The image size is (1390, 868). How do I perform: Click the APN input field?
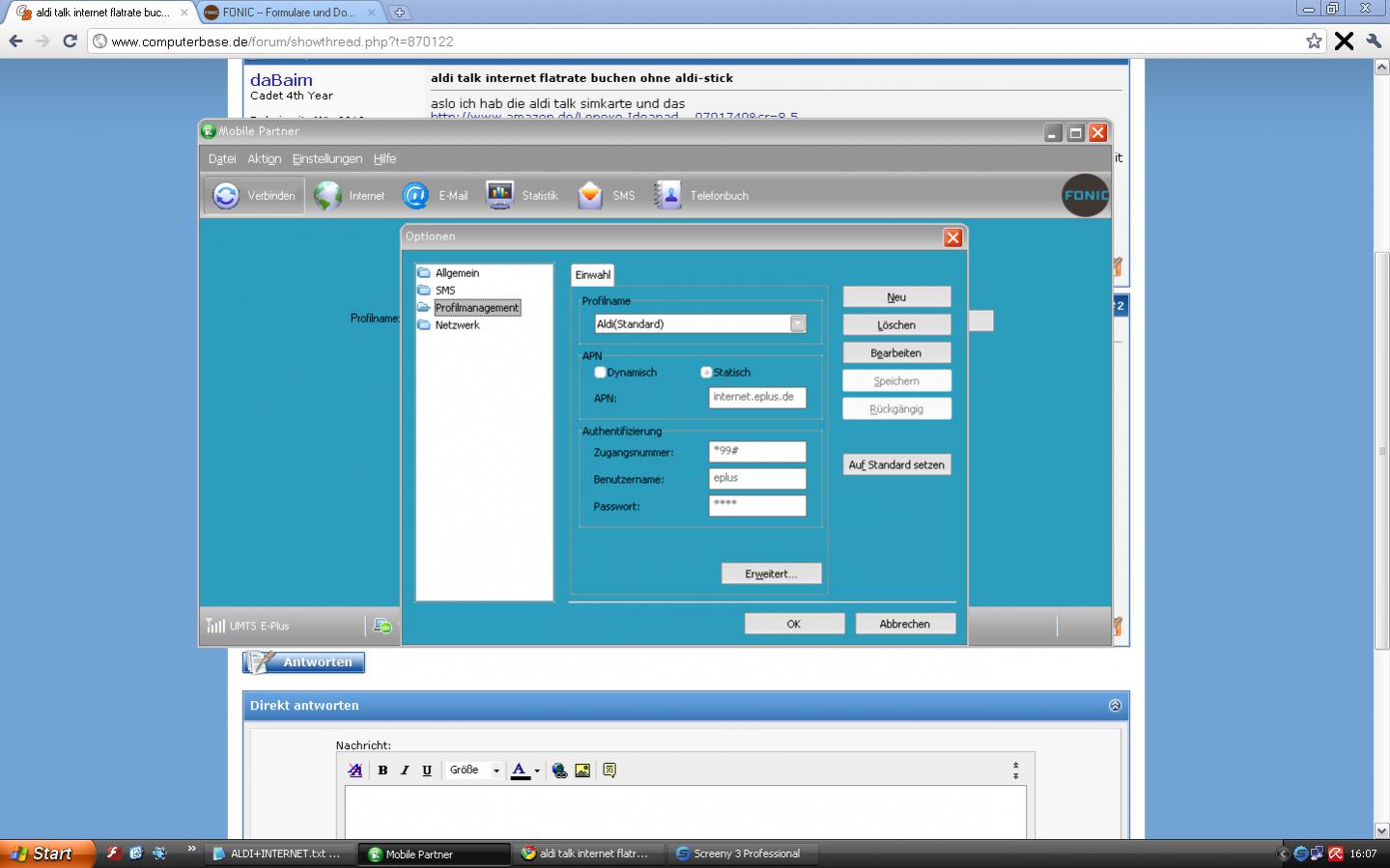[x=757, y=397]
